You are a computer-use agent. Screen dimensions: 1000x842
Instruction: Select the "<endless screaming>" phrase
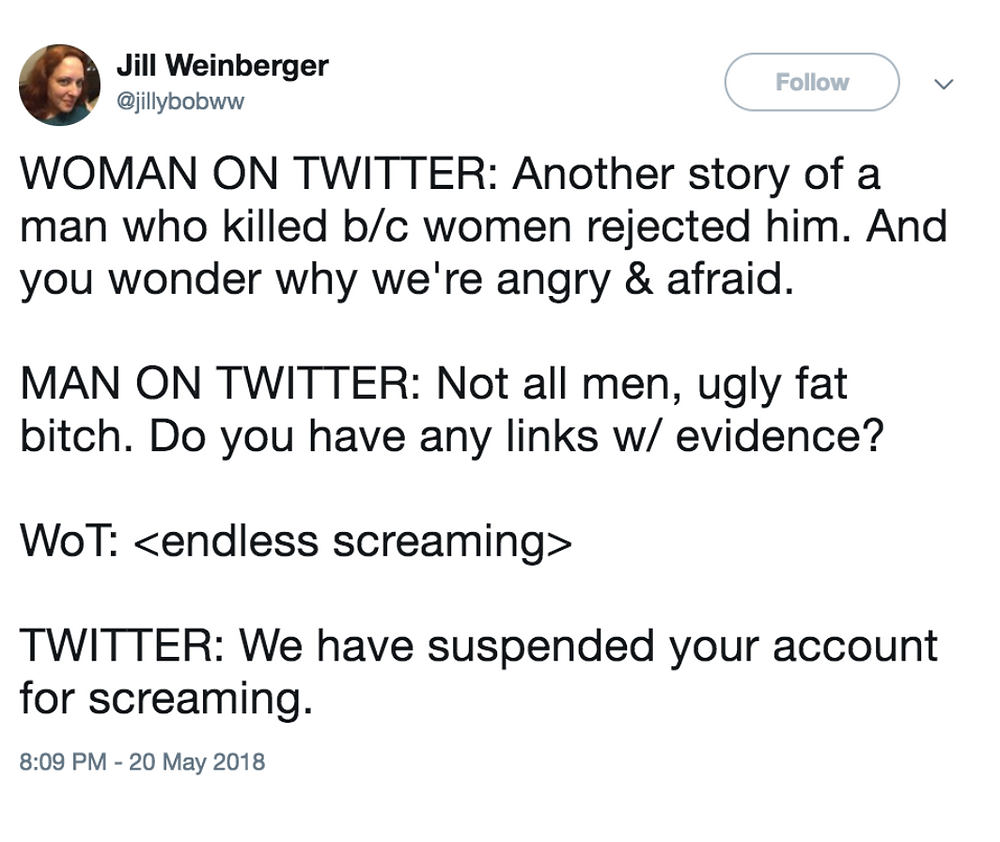tap(353, 542)
